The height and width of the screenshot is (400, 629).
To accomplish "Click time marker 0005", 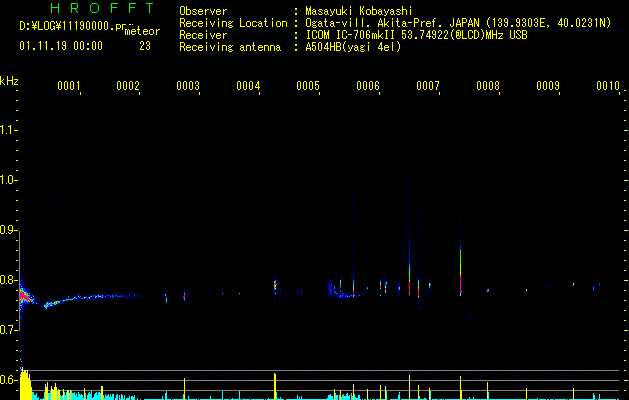I will pyautogui.click(x=308, y=86).
